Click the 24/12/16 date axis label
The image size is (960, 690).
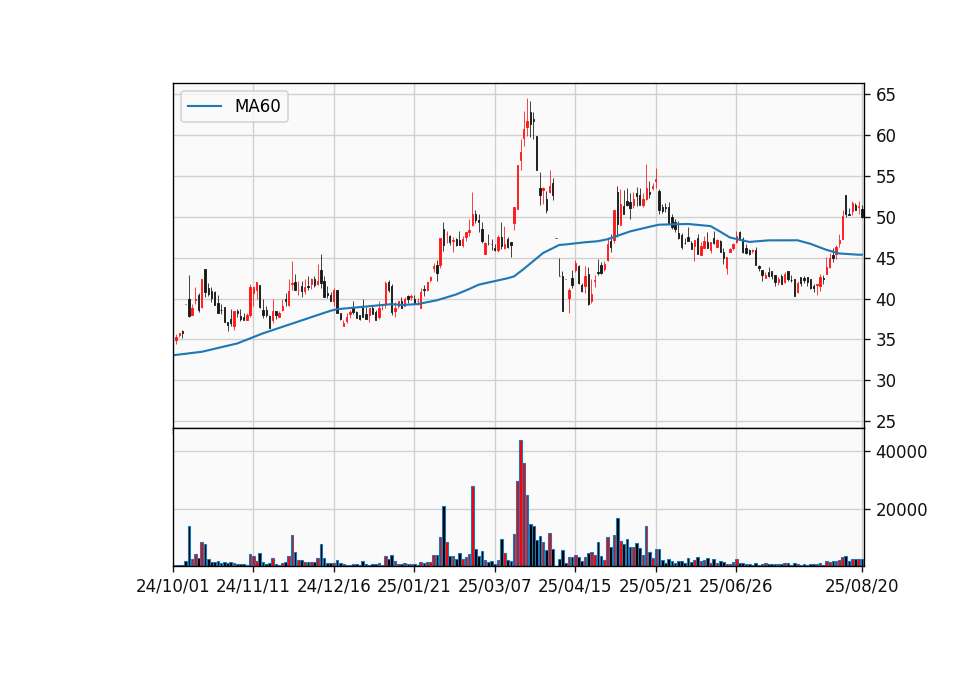pos(334,586)
